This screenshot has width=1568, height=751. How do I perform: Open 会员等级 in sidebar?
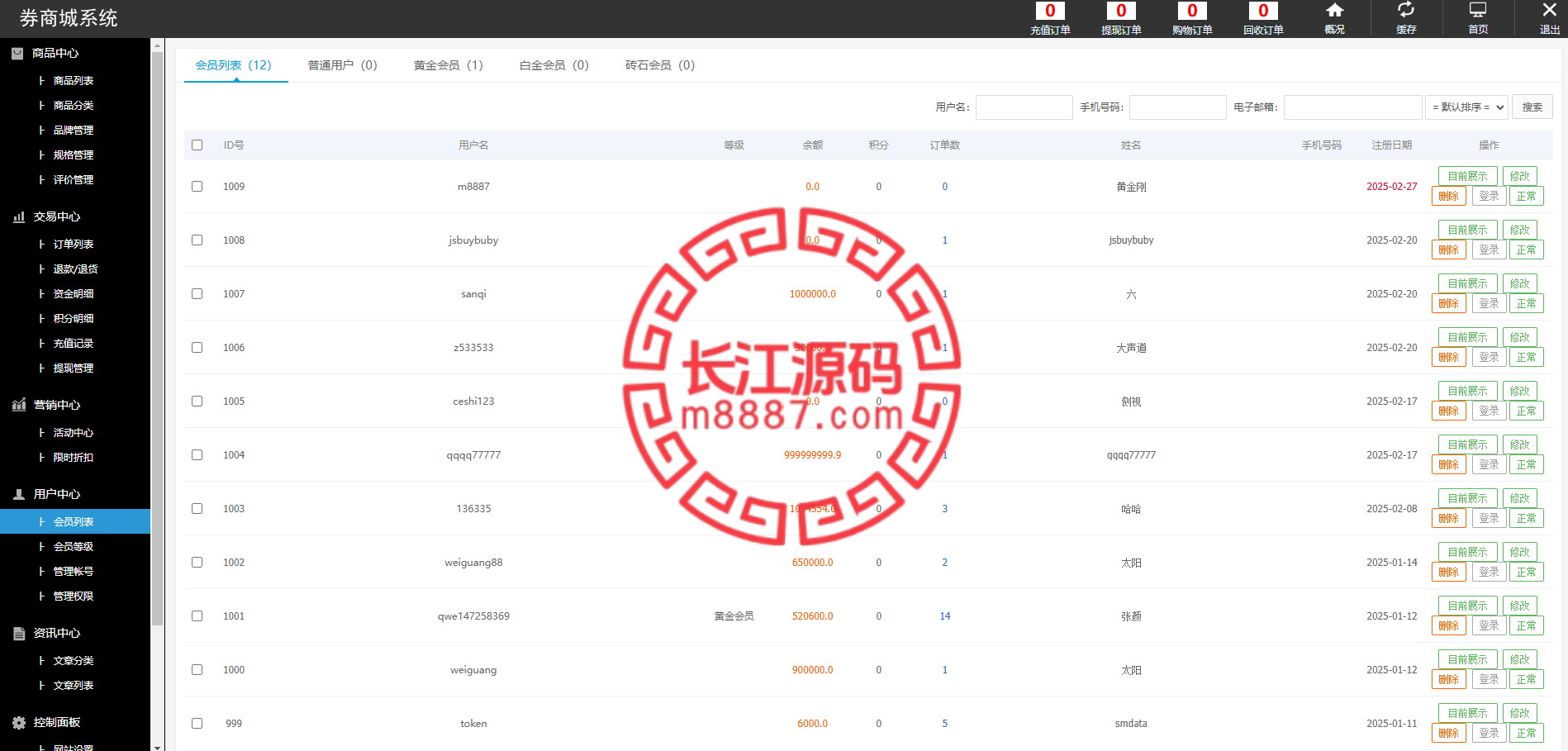pos(74,546)
